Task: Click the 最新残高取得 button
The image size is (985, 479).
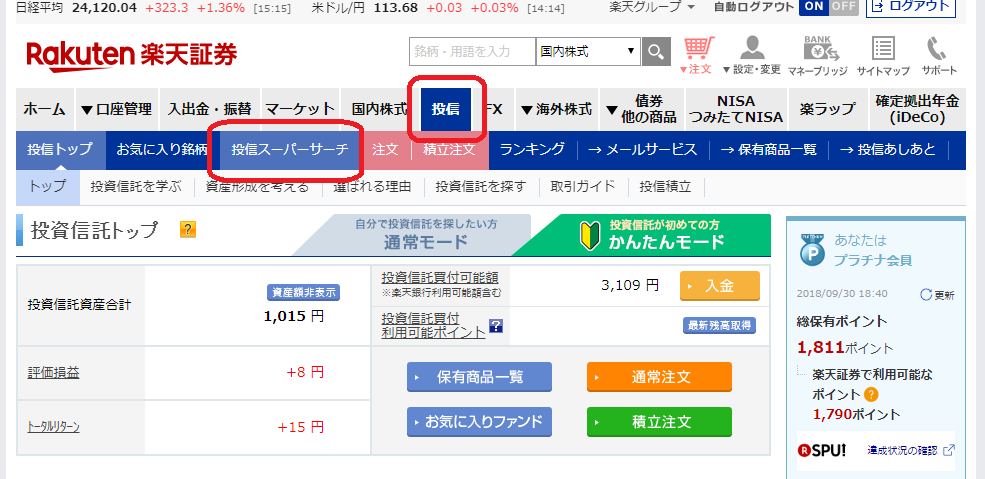Action: 719,326
